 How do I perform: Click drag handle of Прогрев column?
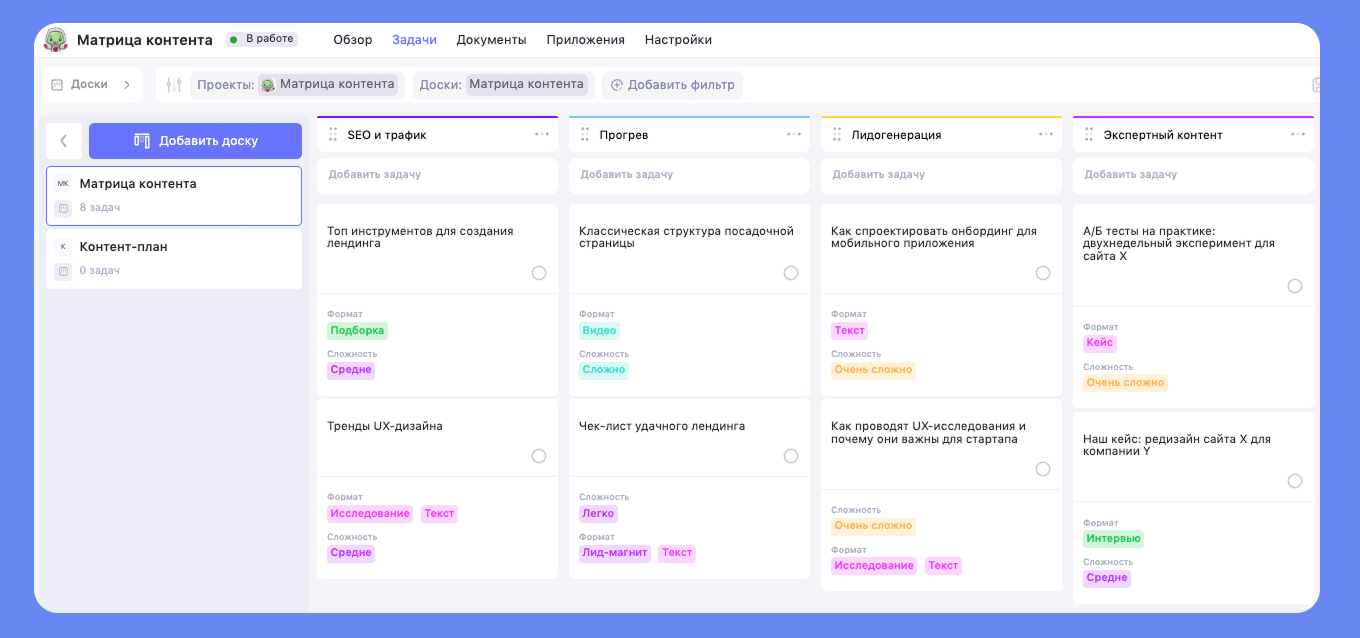tap(585, 134)
